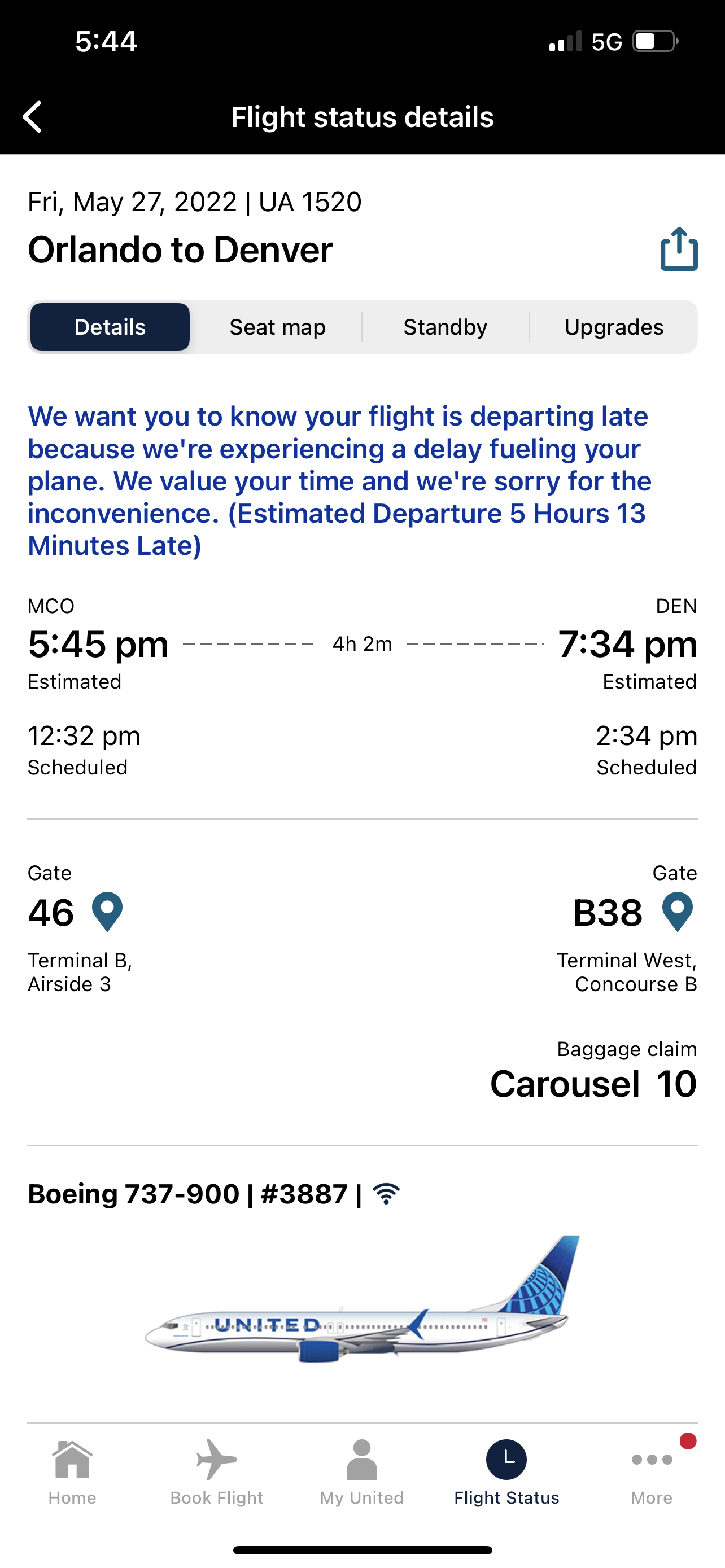Screen dimensions: 725x1568
Task: Open the share icon for flight
Action: point(679,248)
